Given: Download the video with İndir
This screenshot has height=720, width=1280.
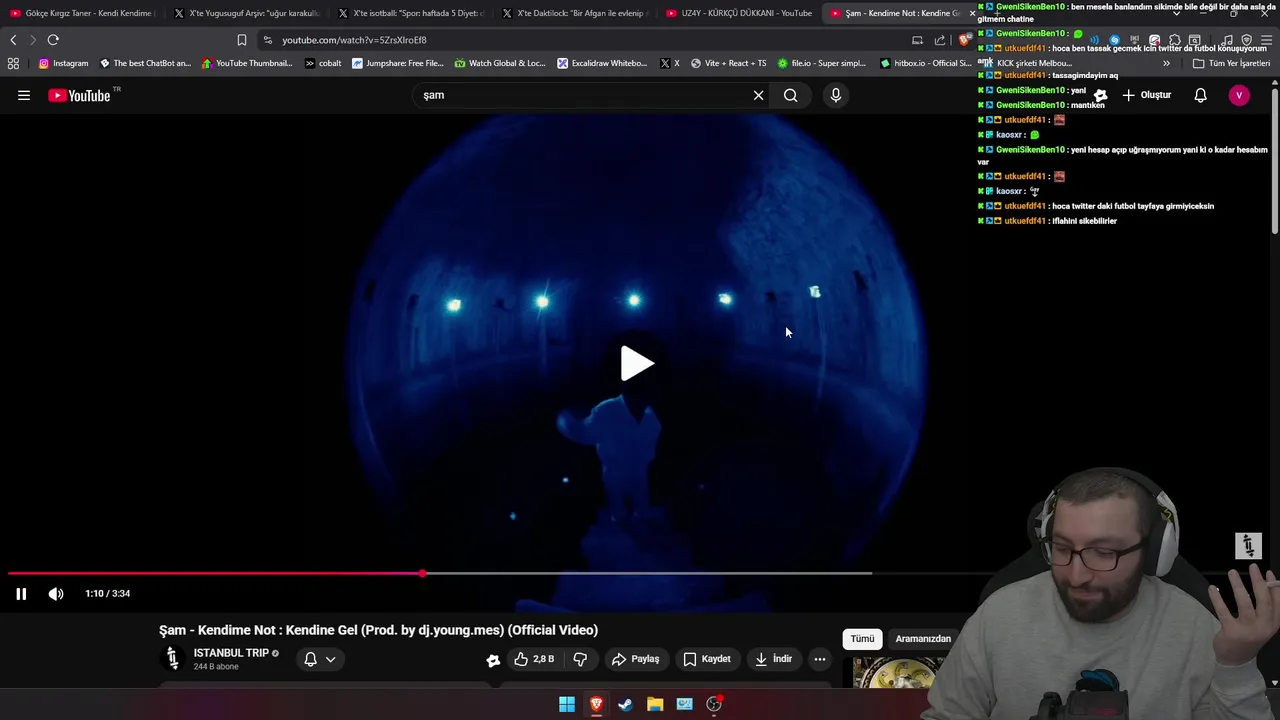Looking at the screenshot, I should (x=773, y=659).
